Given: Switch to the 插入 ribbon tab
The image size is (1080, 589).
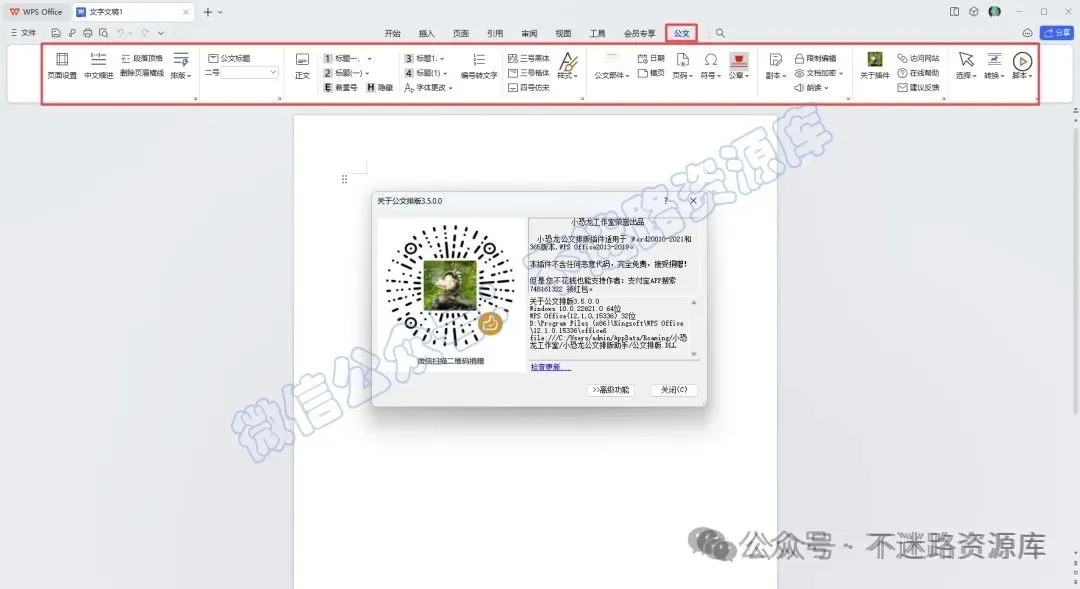Looking at the screenshot, I should click(426, 33).
